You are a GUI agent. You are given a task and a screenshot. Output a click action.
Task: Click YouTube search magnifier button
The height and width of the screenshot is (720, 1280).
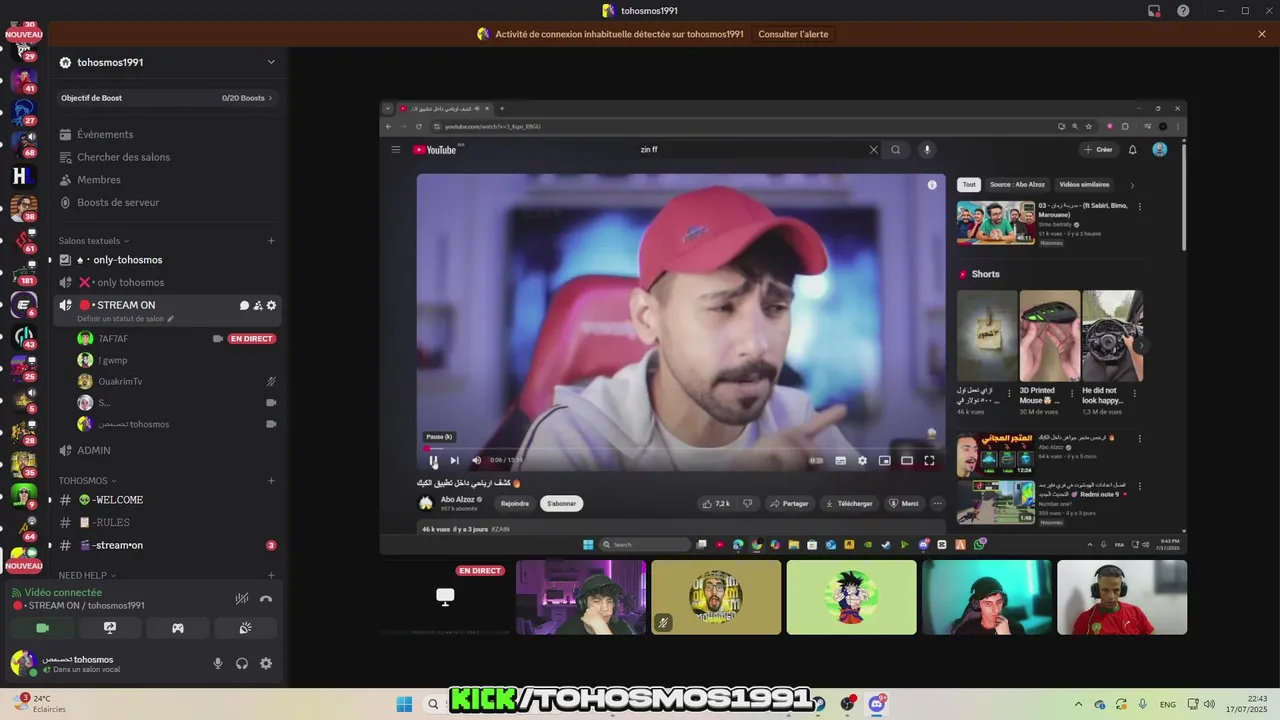[896, 150]
